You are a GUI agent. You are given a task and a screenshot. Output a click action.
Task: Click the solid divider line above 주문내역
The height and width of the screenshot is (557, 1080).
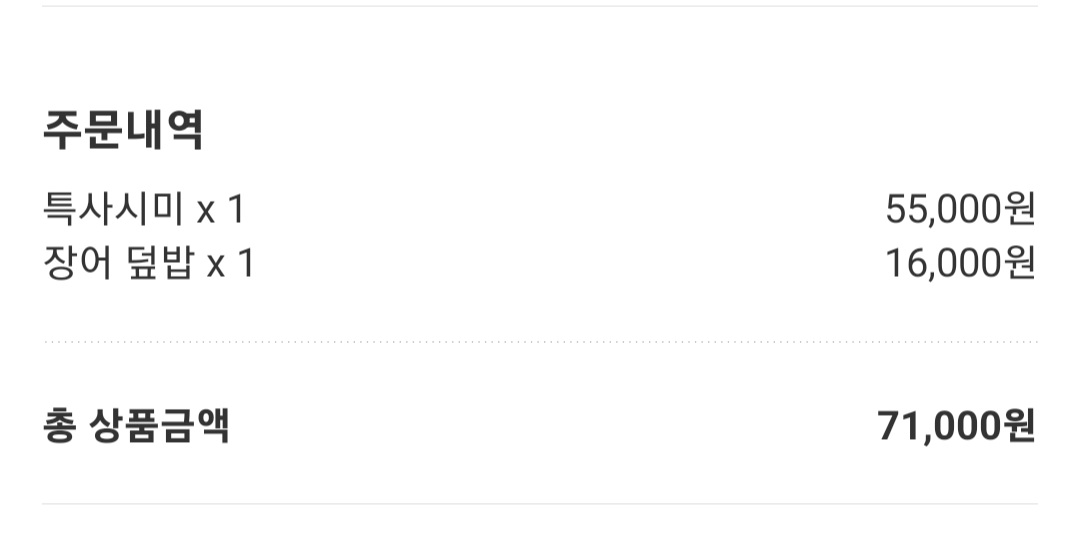[x=540, y=6]
